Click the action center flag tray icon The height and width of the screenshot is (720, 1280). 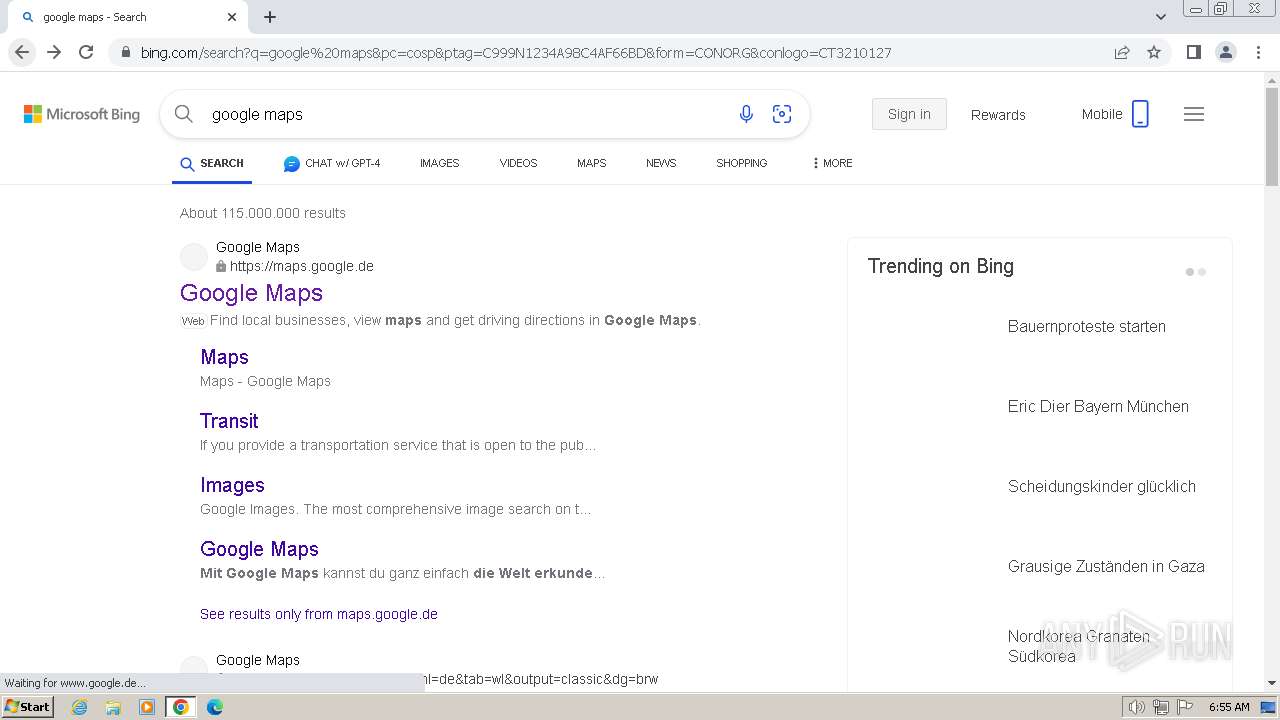pos(1185,707)
